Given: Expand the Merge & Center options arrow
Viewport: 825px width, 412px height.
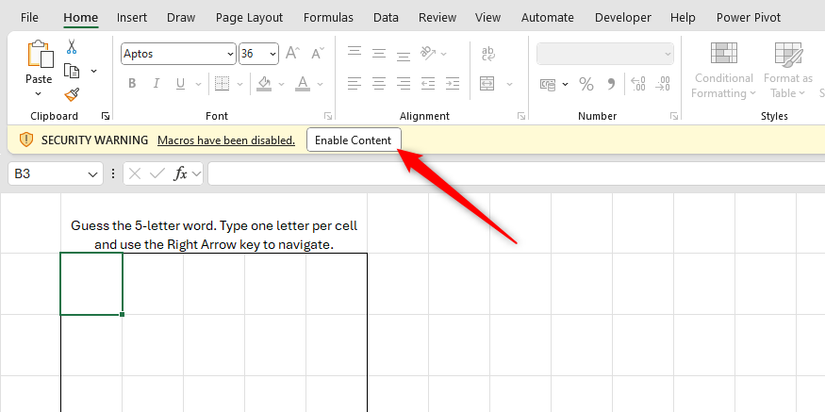Looking at the screenshot, I should coord(509,84).
